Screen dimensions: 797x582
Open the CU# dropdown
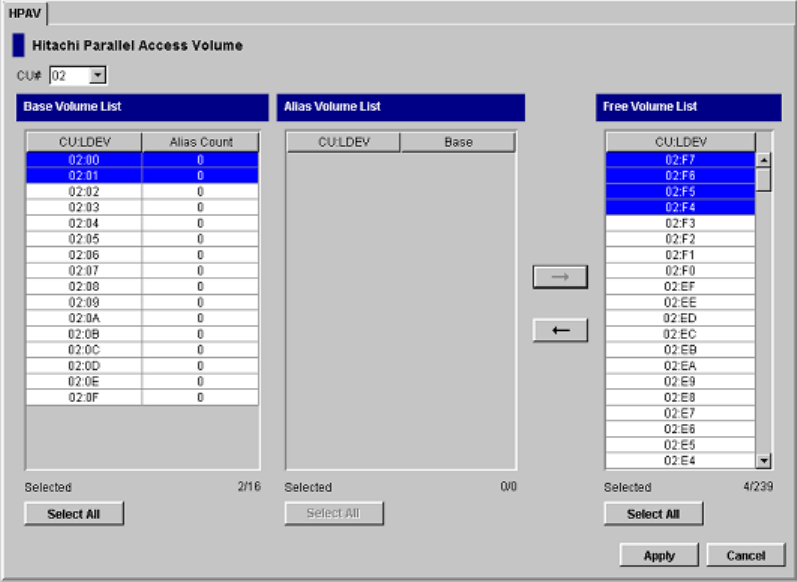click(x=97, y=75)
